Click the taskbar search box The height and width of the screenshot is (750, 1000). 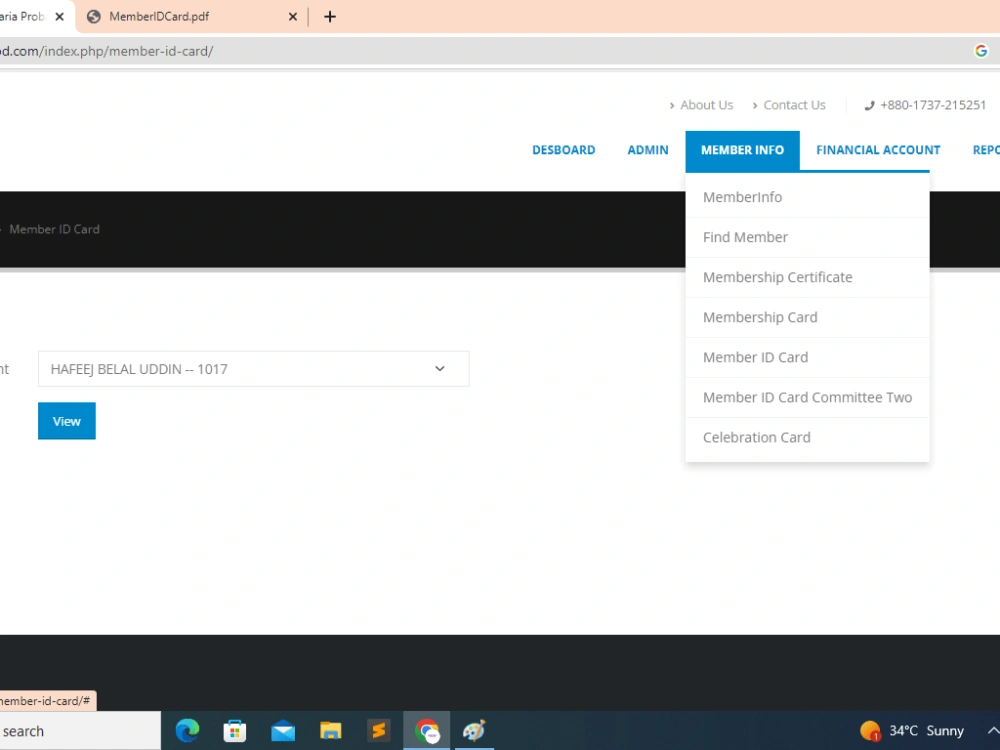[x=80, y=731]
